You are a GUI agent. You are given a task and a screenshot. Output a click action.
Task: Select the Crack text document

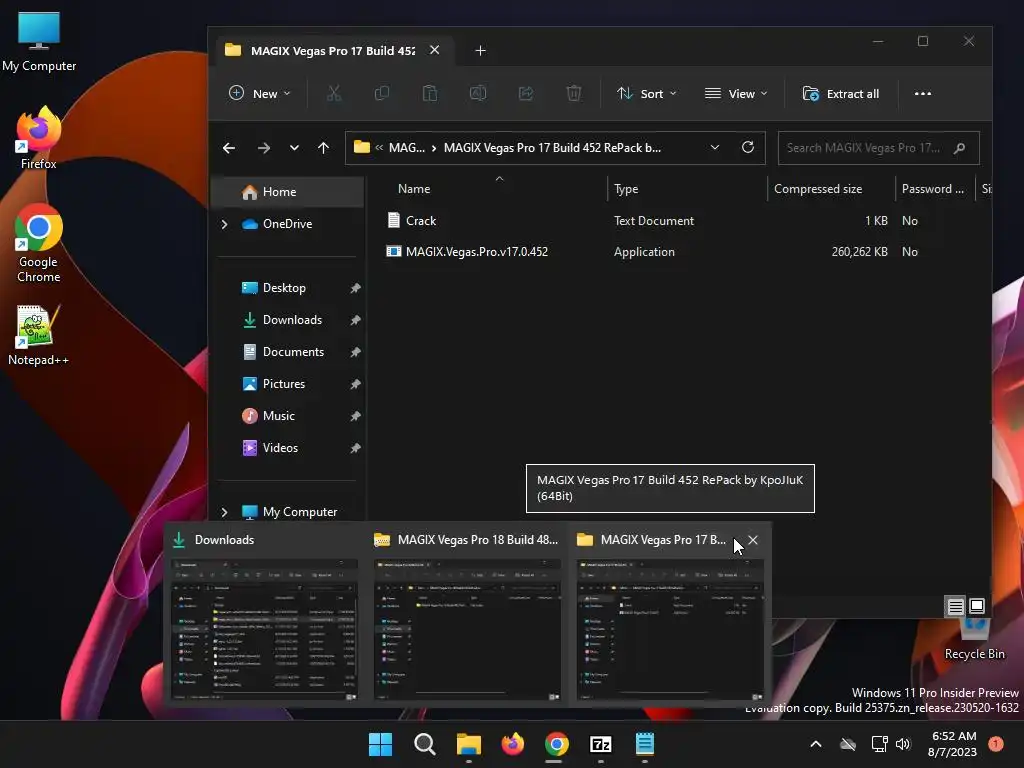coord(421,221)
